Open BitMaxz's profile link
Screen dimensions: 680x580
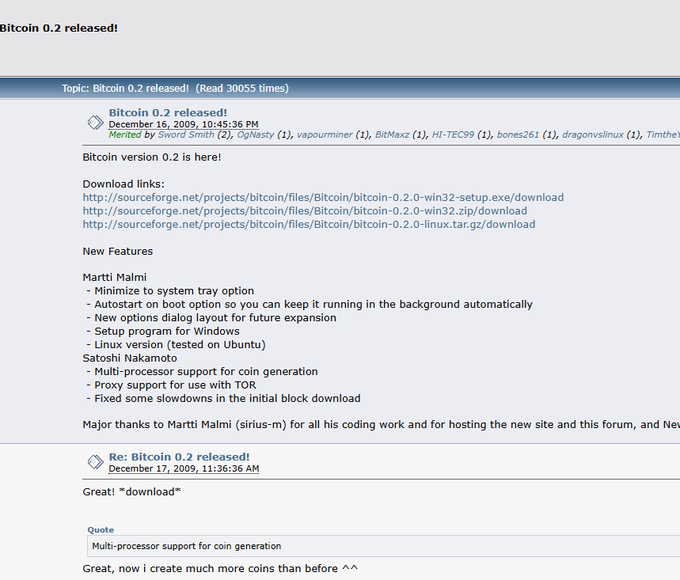392,135
